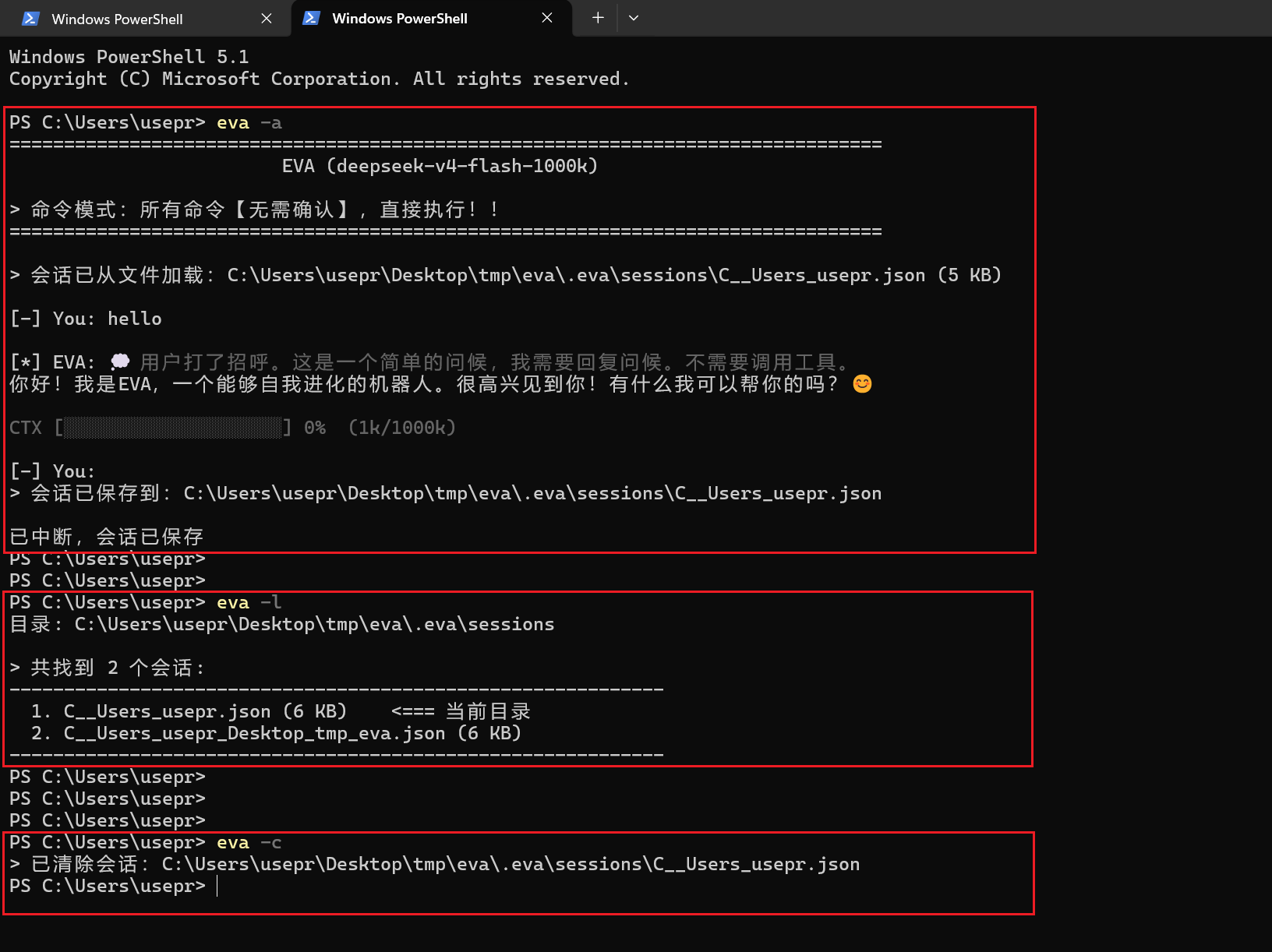Switch to the first Windows PowerShell tab
Viewport: 1272px width, 952px height.
[x=144, y=19]
